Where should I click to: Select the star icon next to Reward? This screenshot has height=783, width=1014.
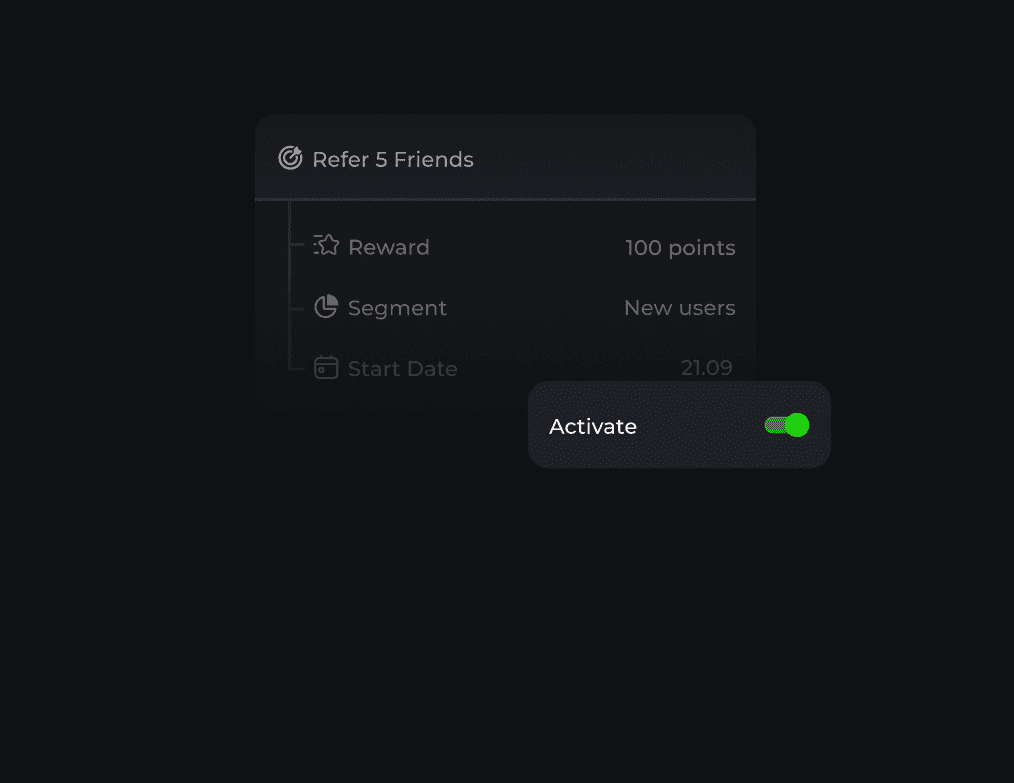coord(326,245)
